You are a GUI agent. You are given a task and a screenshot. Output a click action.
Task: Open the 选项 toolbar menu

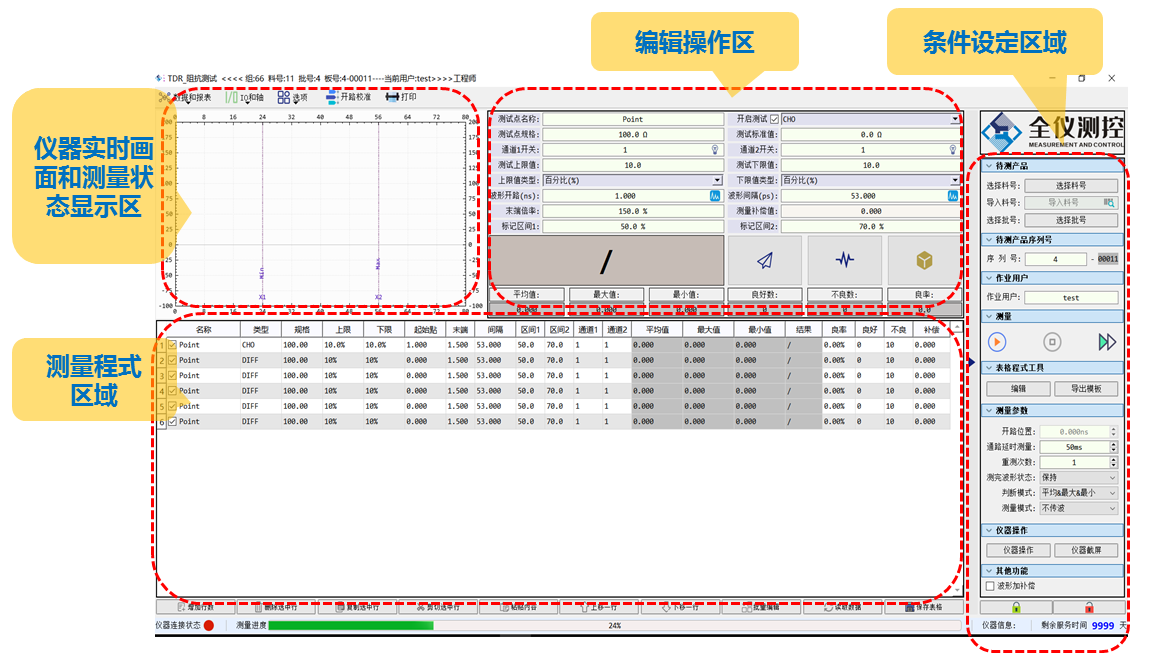(293, 98)
